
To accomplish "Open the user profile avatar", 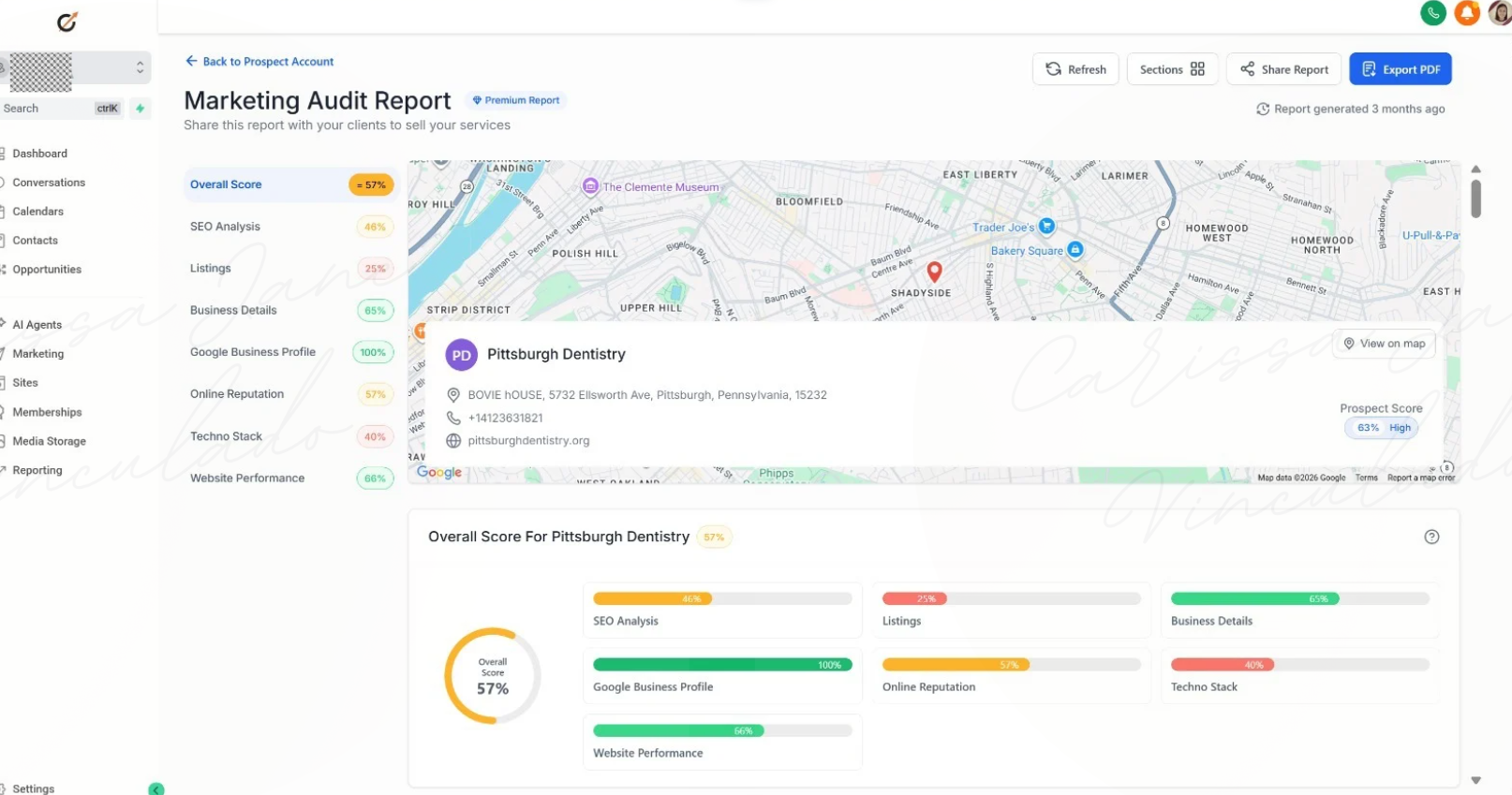I will tap(1500, 12).
